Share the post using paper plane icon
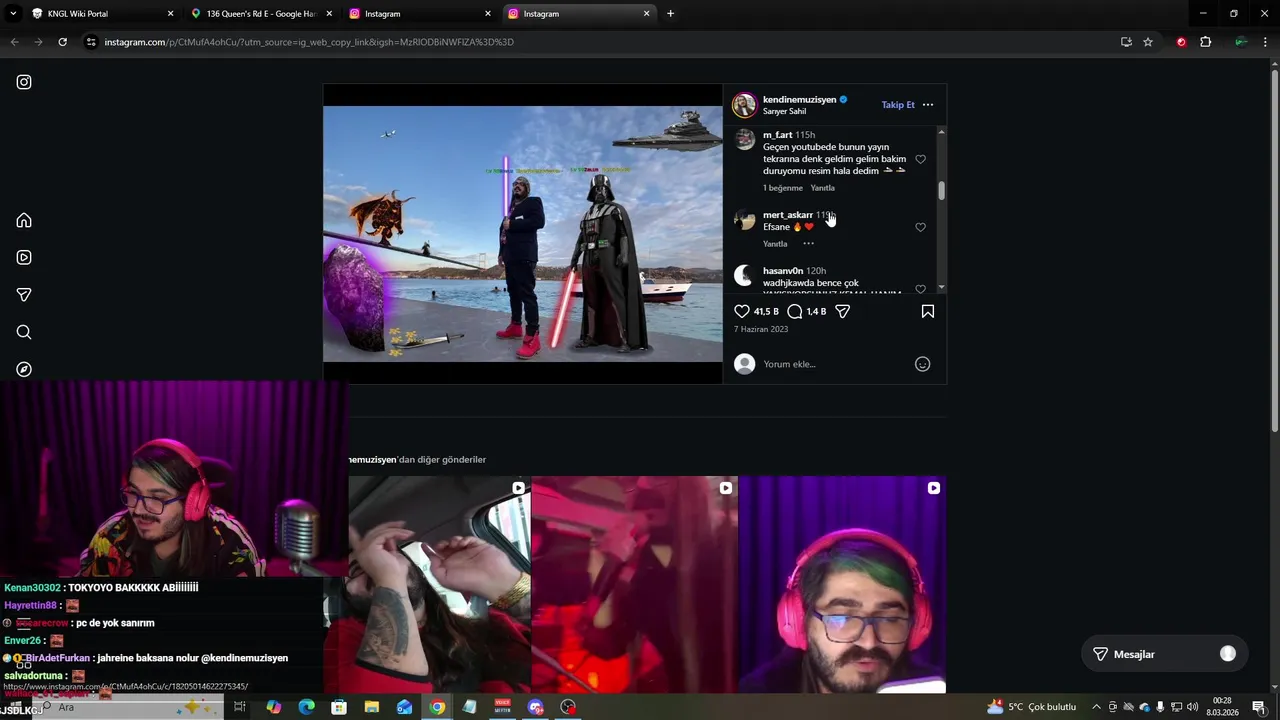Screen dimensions: 1280x720 (x=843, y=311)
